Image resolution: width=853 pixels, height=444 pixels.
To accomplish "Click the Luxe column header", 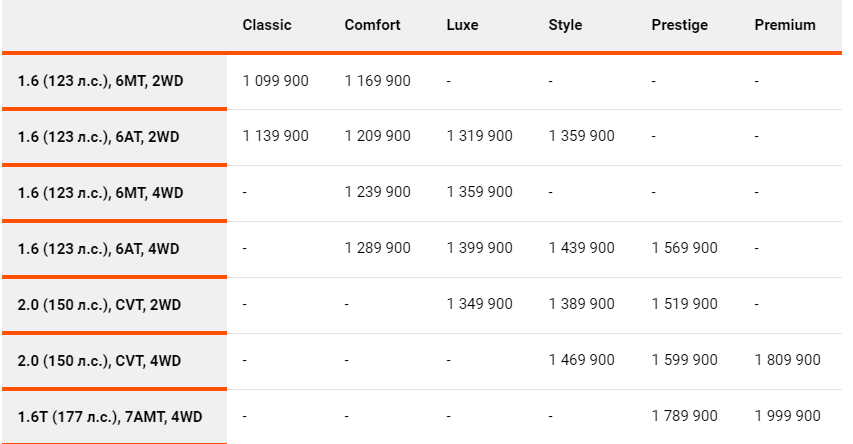I will pyautogui.click(x=462, y=25).
